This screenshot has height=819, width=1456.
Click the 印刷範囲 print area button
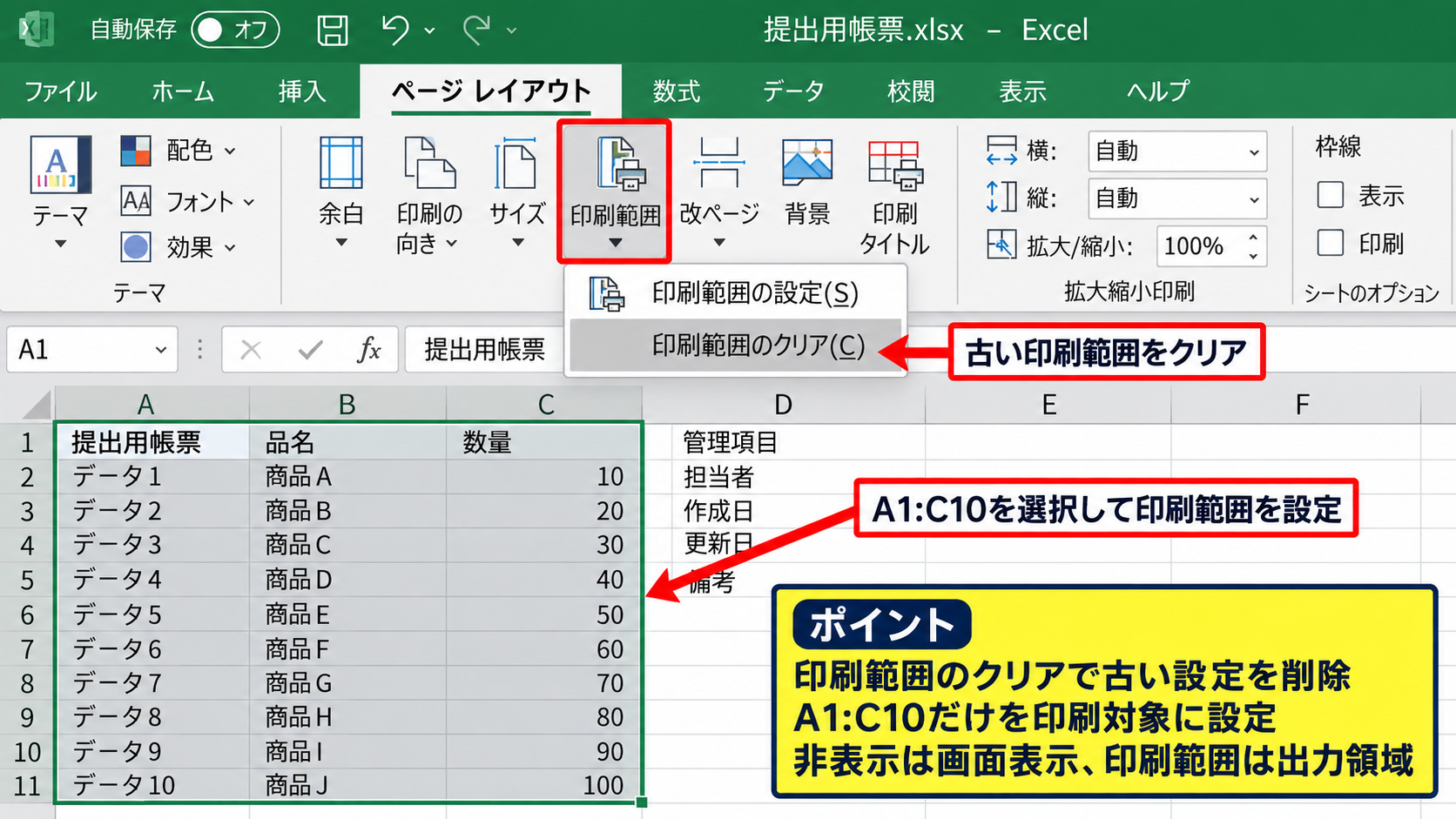tap(615, 191)
